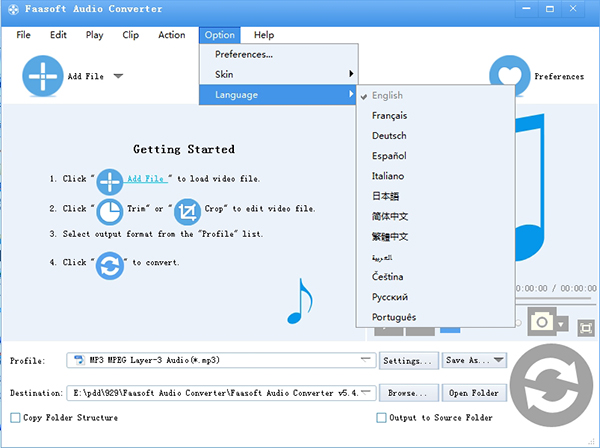The image size is (600, 448).
Task: Select Deutsch language option
Action: click(x=435, y=136)
